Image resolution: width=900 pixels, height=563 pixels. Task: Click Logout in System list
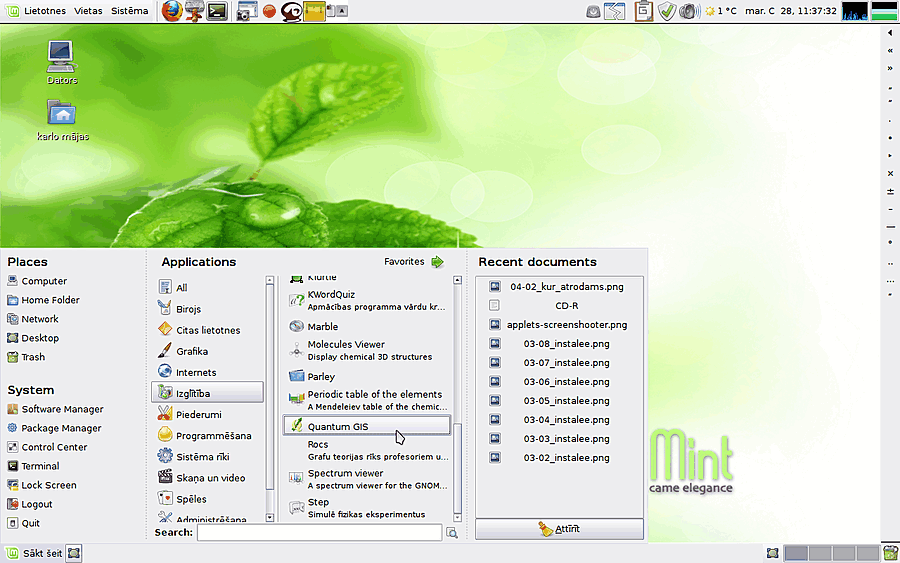(30, 504)
